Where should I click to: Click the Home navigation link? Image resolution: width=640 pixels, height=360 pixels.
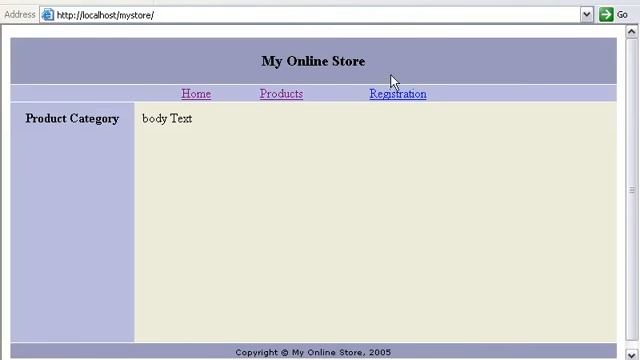pos(196,94)
